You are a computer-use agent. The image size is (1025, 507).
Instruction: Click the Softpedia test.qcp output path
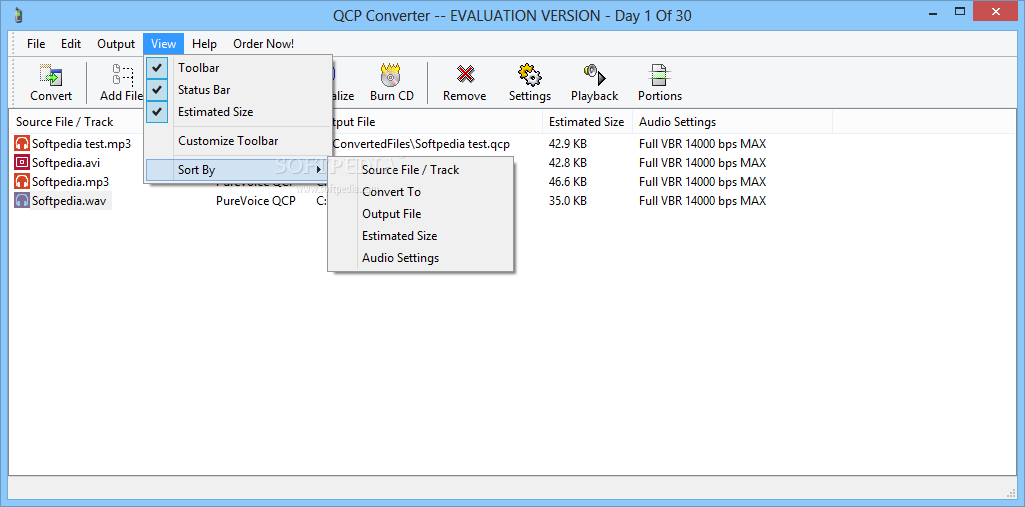click(422, 144)
